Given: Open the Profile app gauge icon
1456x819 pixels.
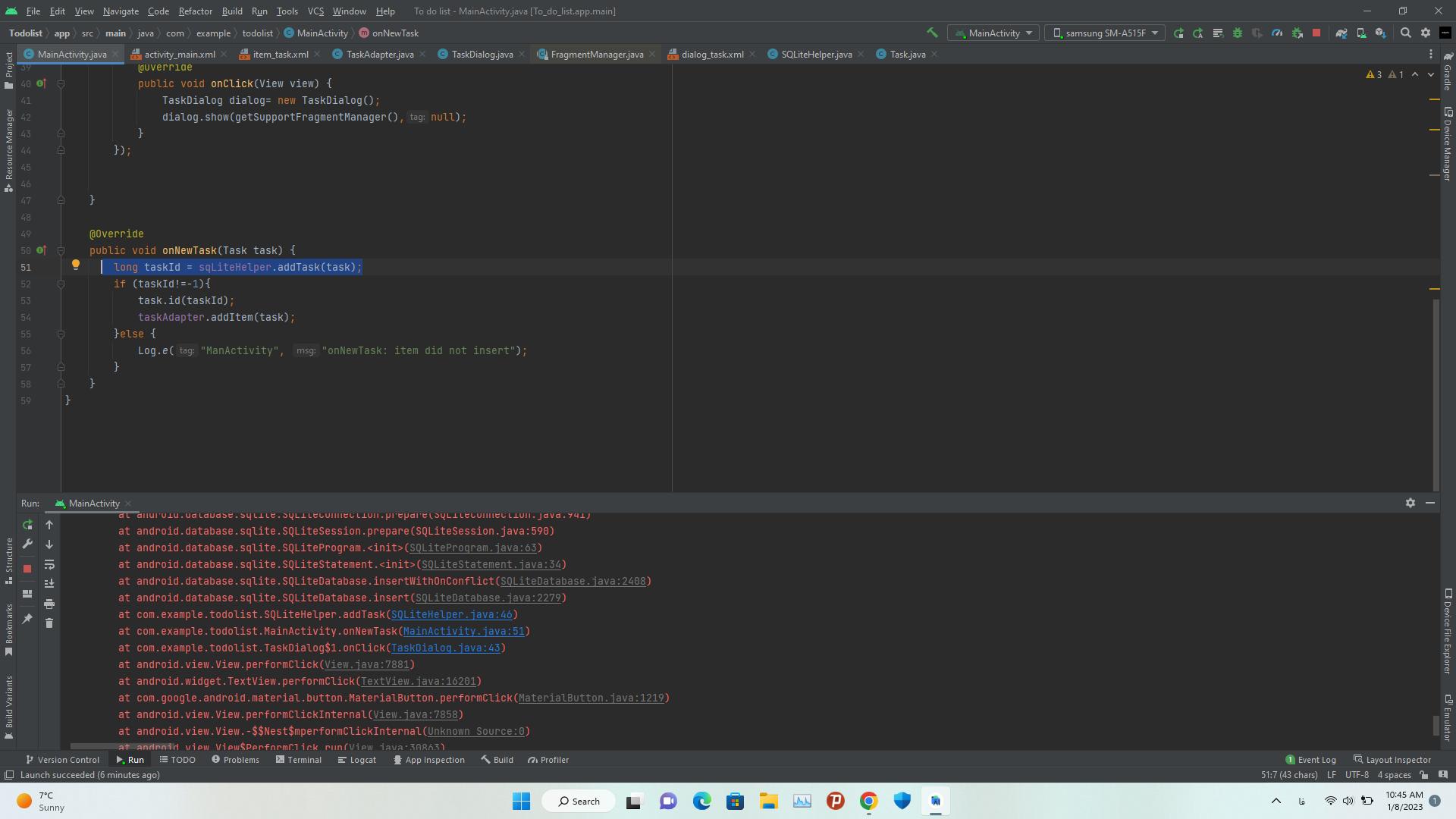Looking at the screenshot, I should tap(1277, 33).
